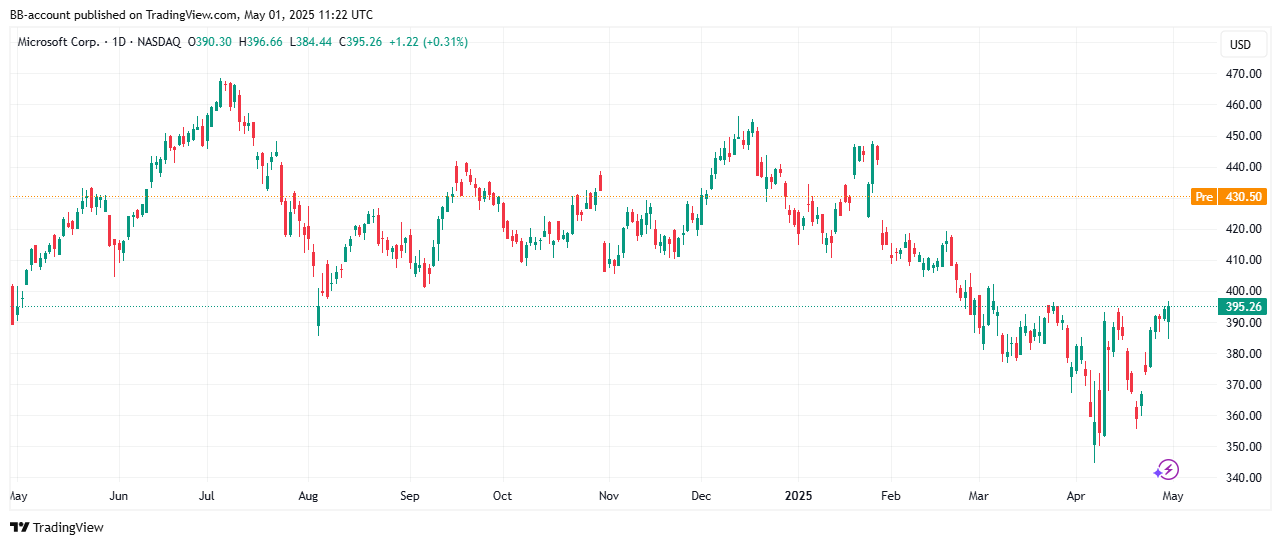Select the green 395.26 last price tag

pyautogui.click(x=1243, y=306)
